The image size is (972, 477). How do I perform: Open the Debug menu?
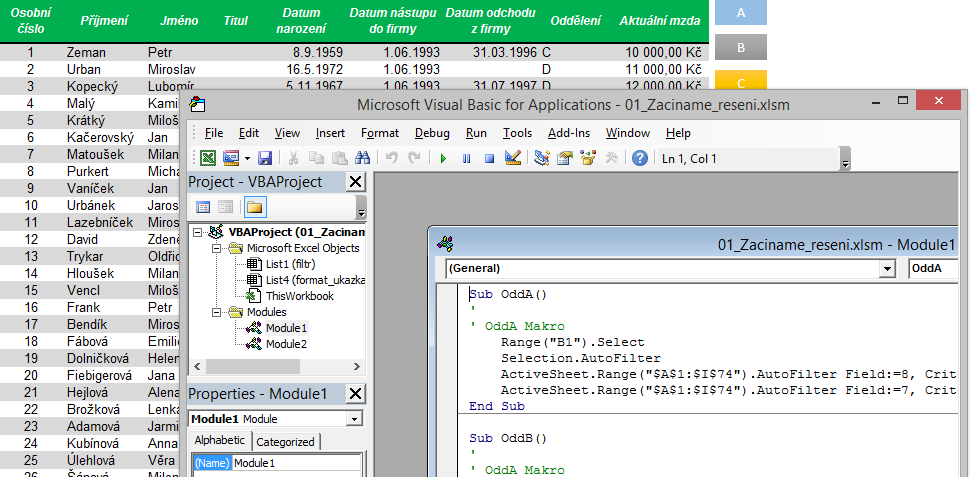coord(432,133)
